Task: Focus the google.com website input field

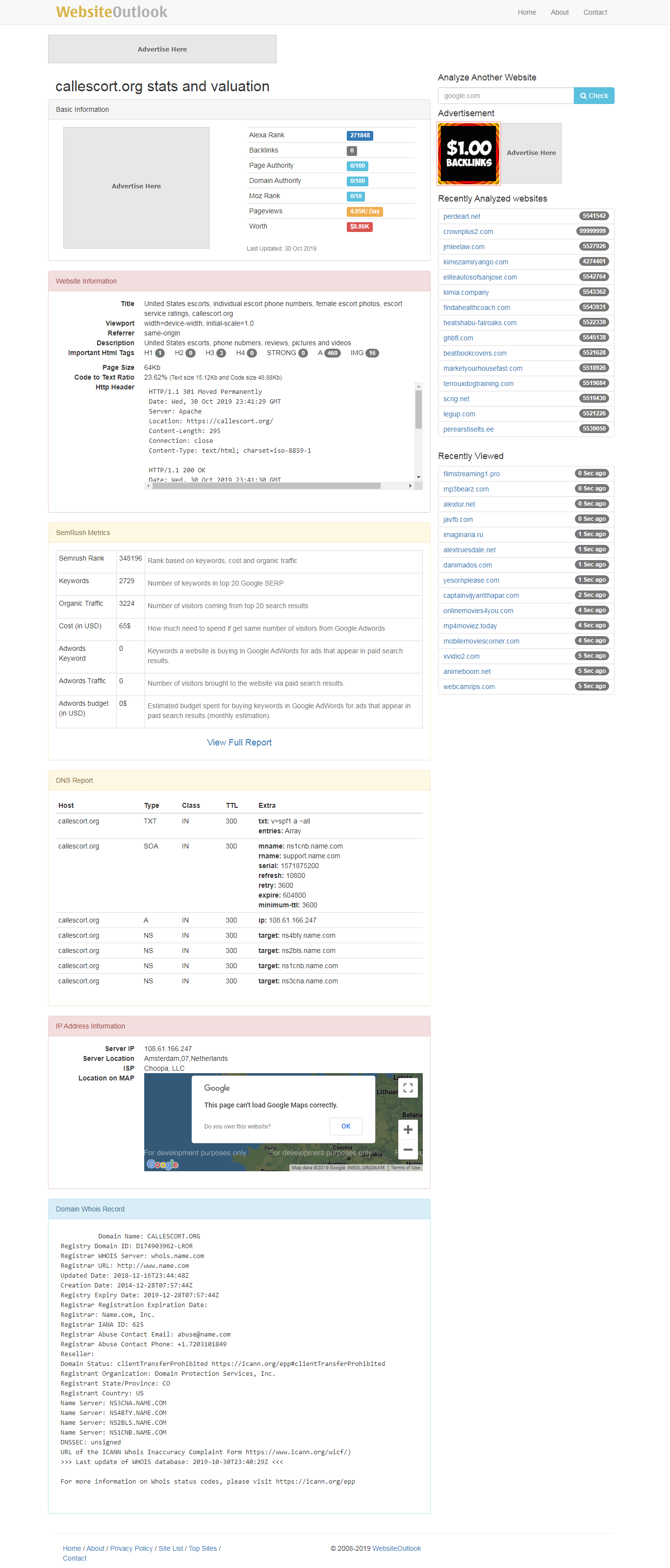Action: tap(505, 96)
